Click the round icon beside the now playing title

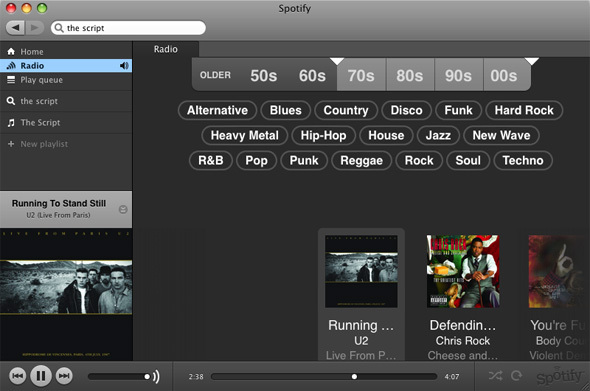[123, 210]
